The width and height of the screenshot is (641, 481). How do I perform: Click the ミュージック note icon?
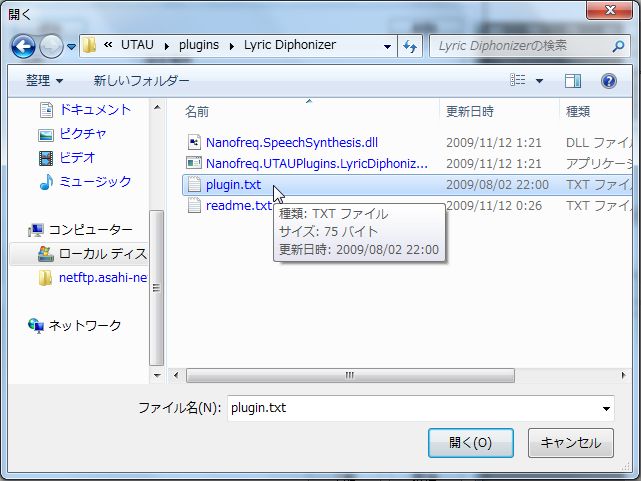46,182
